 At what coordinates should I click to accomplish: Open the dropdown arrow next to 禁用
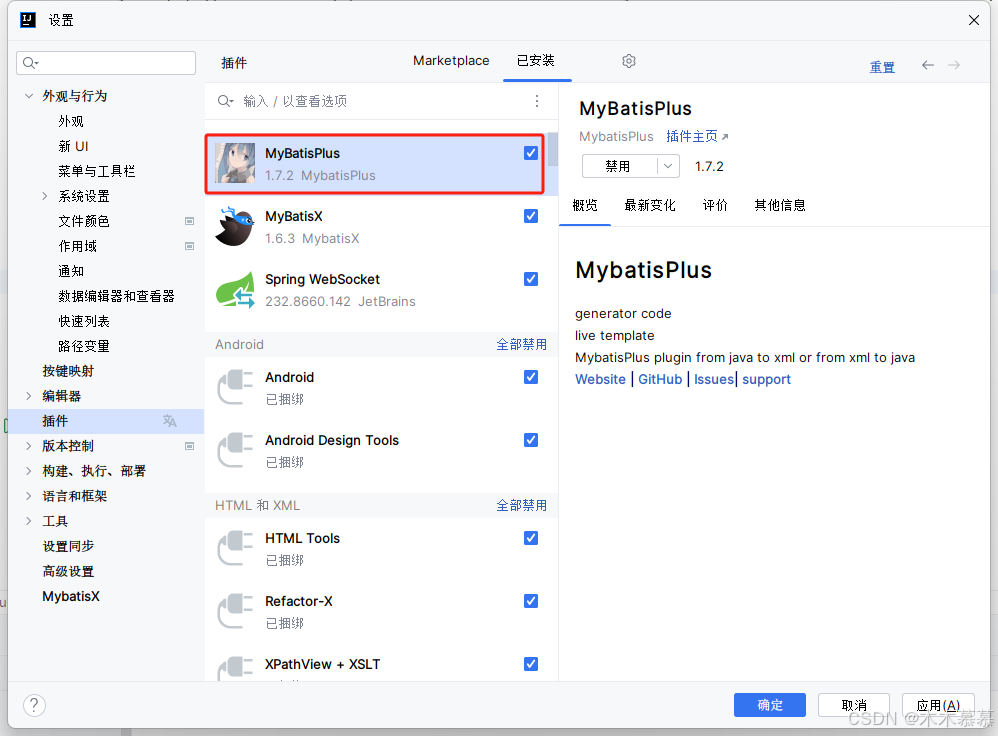tap(668, 166)
